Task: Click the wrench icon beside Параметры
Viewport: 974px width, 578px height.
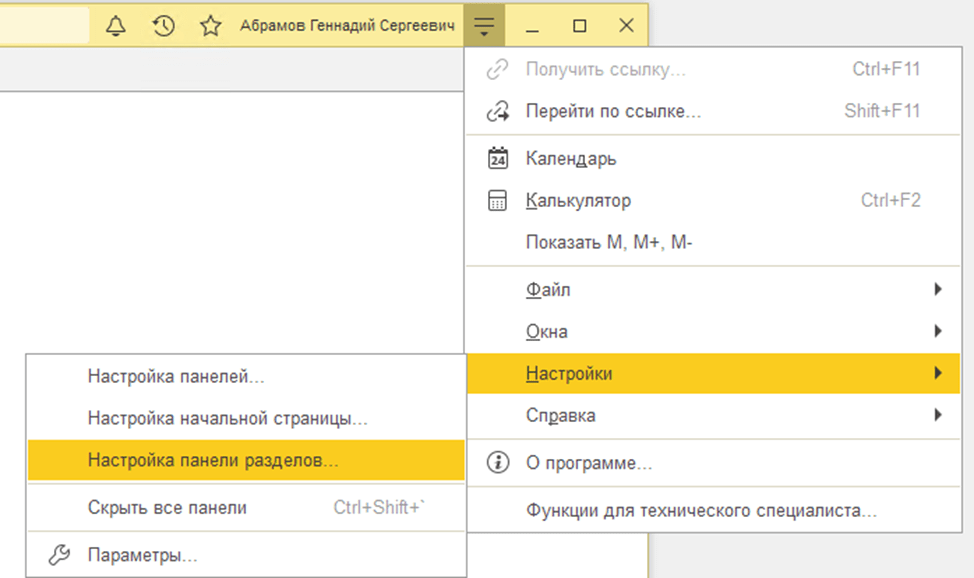Action: click(60, 555)
